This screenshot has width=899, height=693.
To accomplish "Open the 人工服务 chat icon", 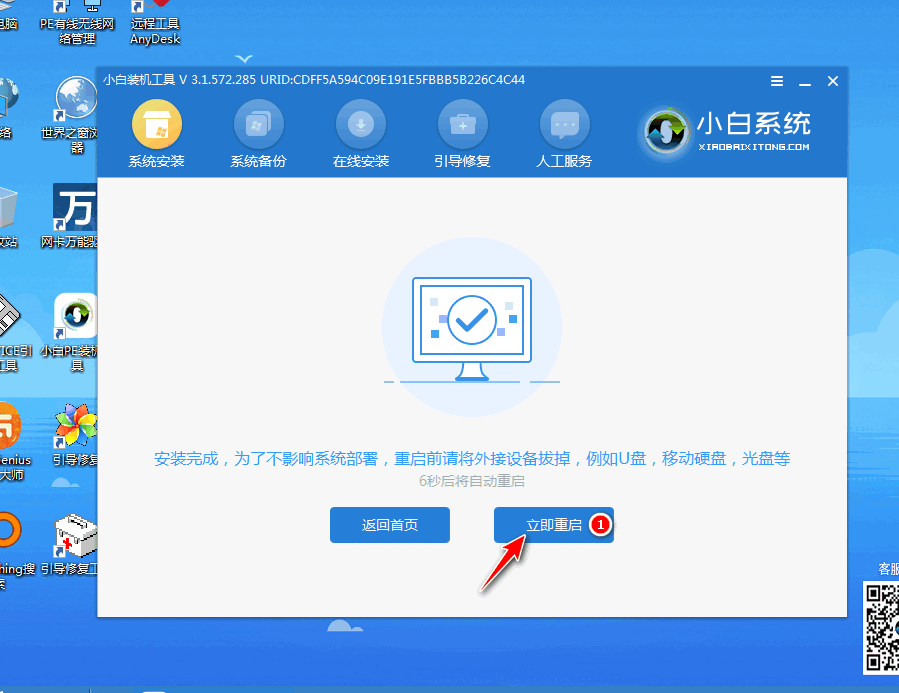I will (x=565, y=124).
